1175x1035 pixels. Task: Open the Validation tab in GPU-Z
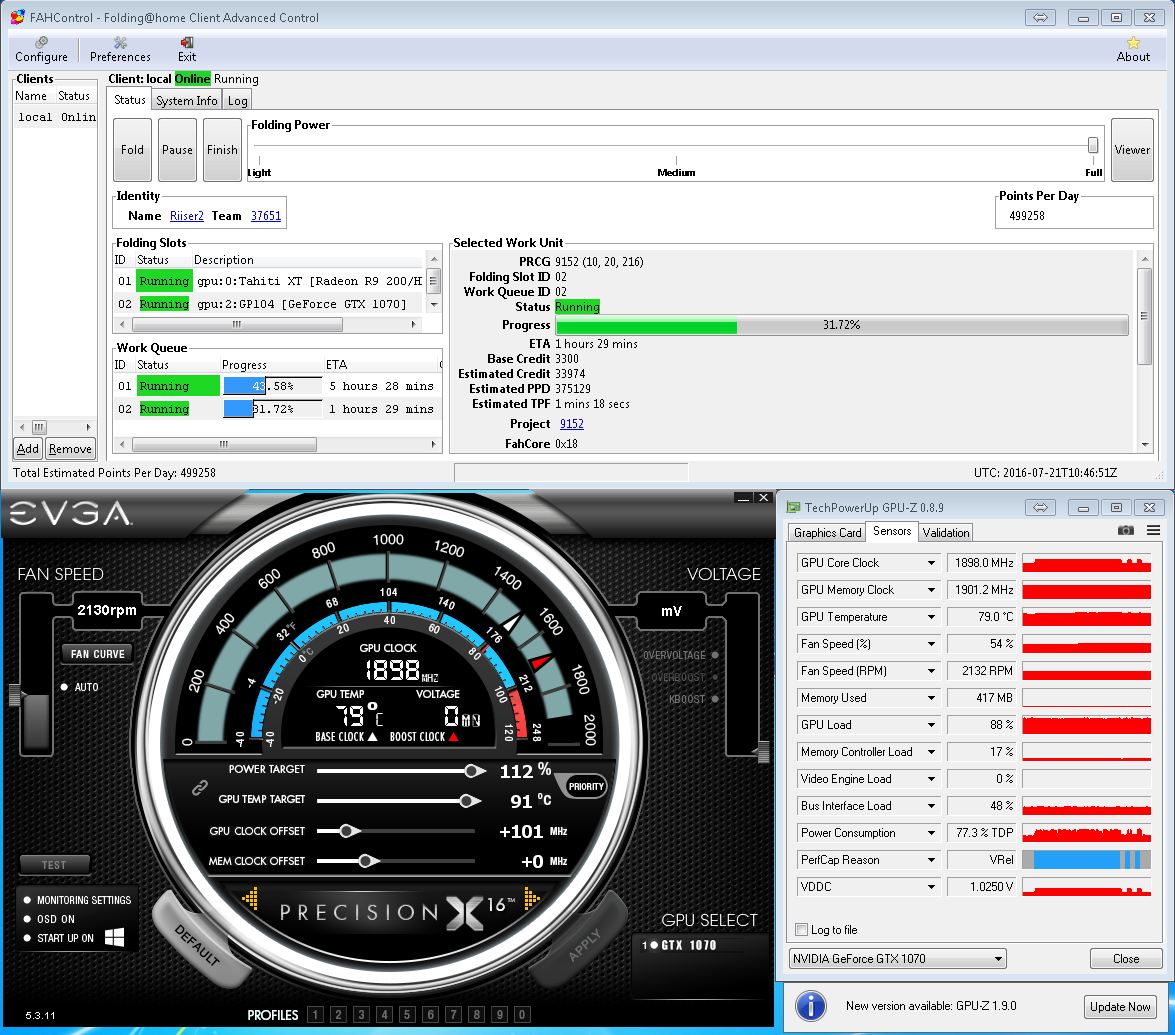[x=945, y=532]
